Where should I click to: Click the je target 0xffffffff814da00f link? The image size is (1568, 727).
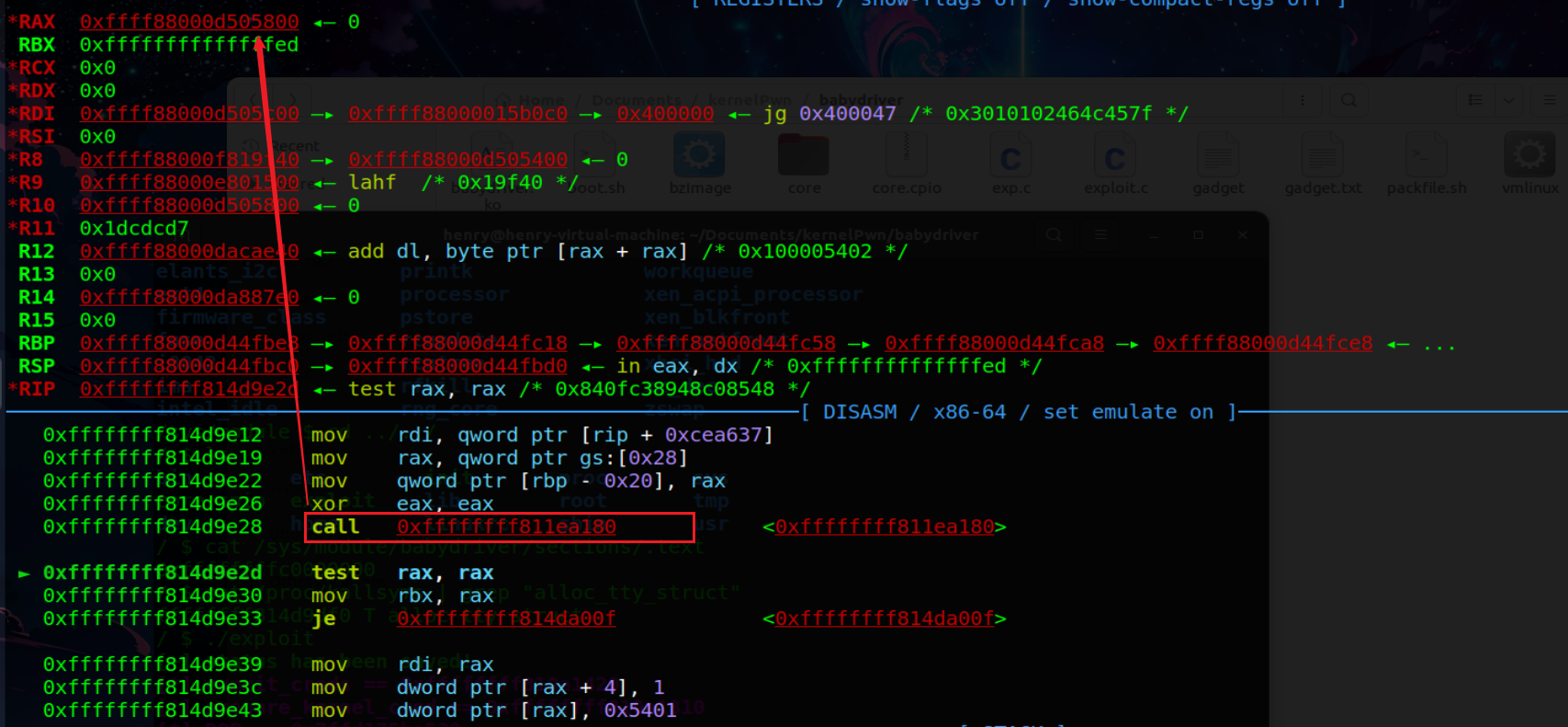506,619
